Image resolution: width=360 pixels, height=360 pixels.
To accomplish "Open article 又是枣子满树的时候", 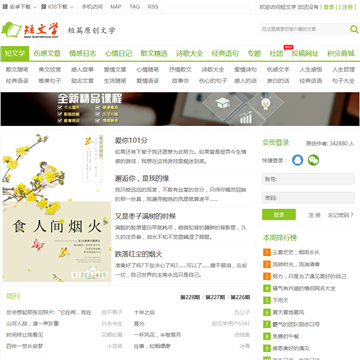I will click(x=145, y=216).
